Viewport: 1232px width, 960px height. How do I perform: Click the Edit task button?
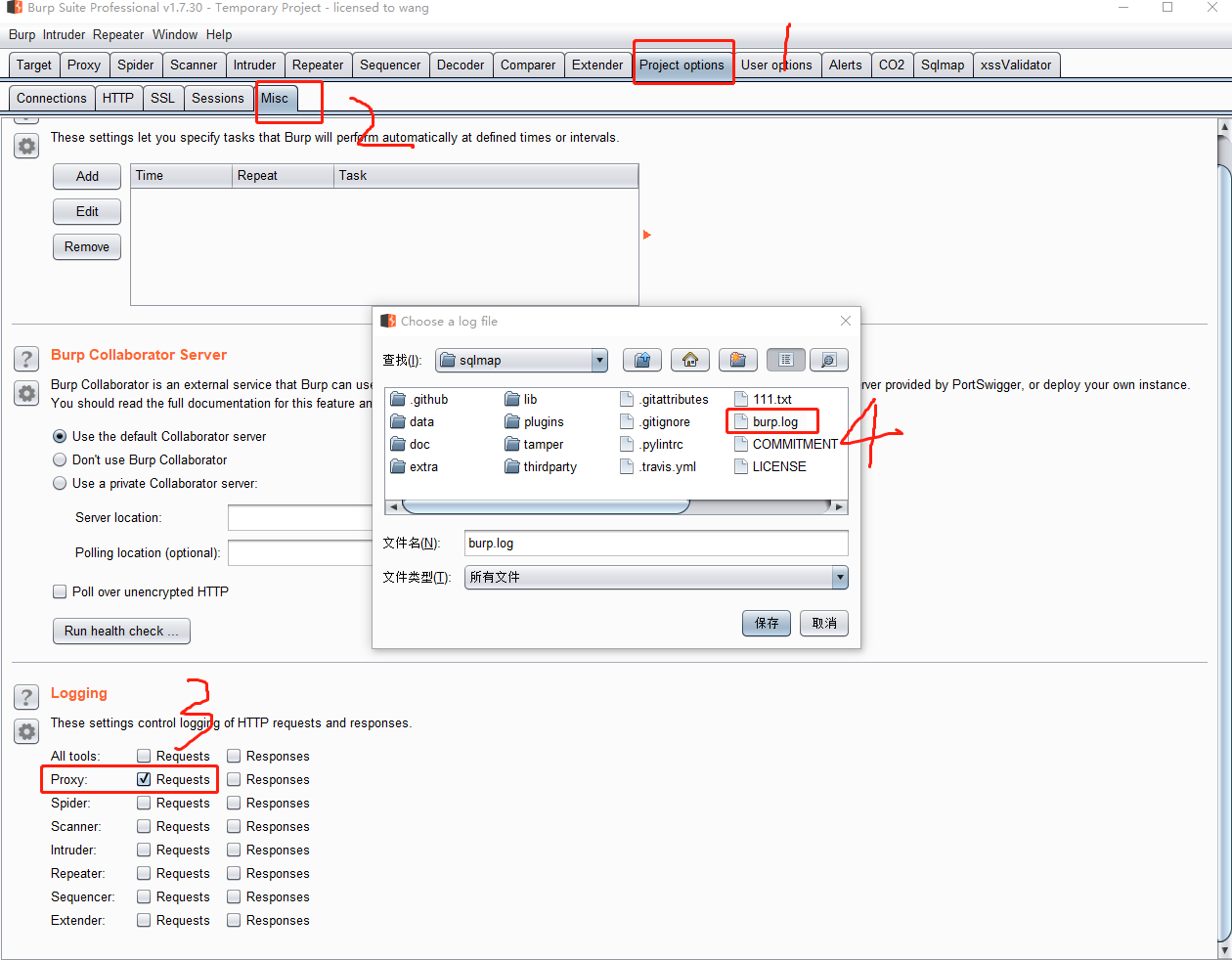tap(87, 211)
